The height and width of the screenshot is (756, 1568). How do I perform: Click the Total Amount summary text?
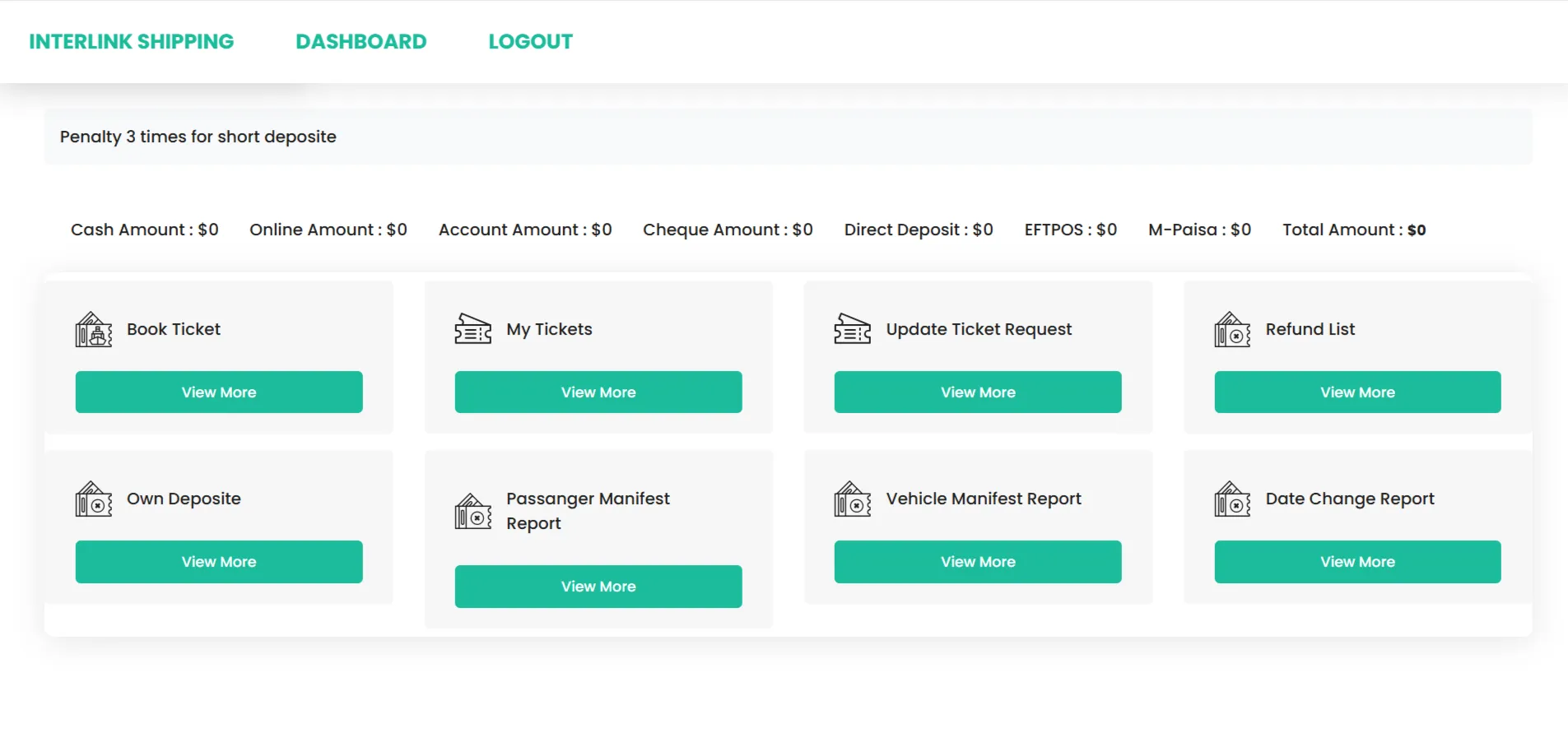(x=1354, y=230)
